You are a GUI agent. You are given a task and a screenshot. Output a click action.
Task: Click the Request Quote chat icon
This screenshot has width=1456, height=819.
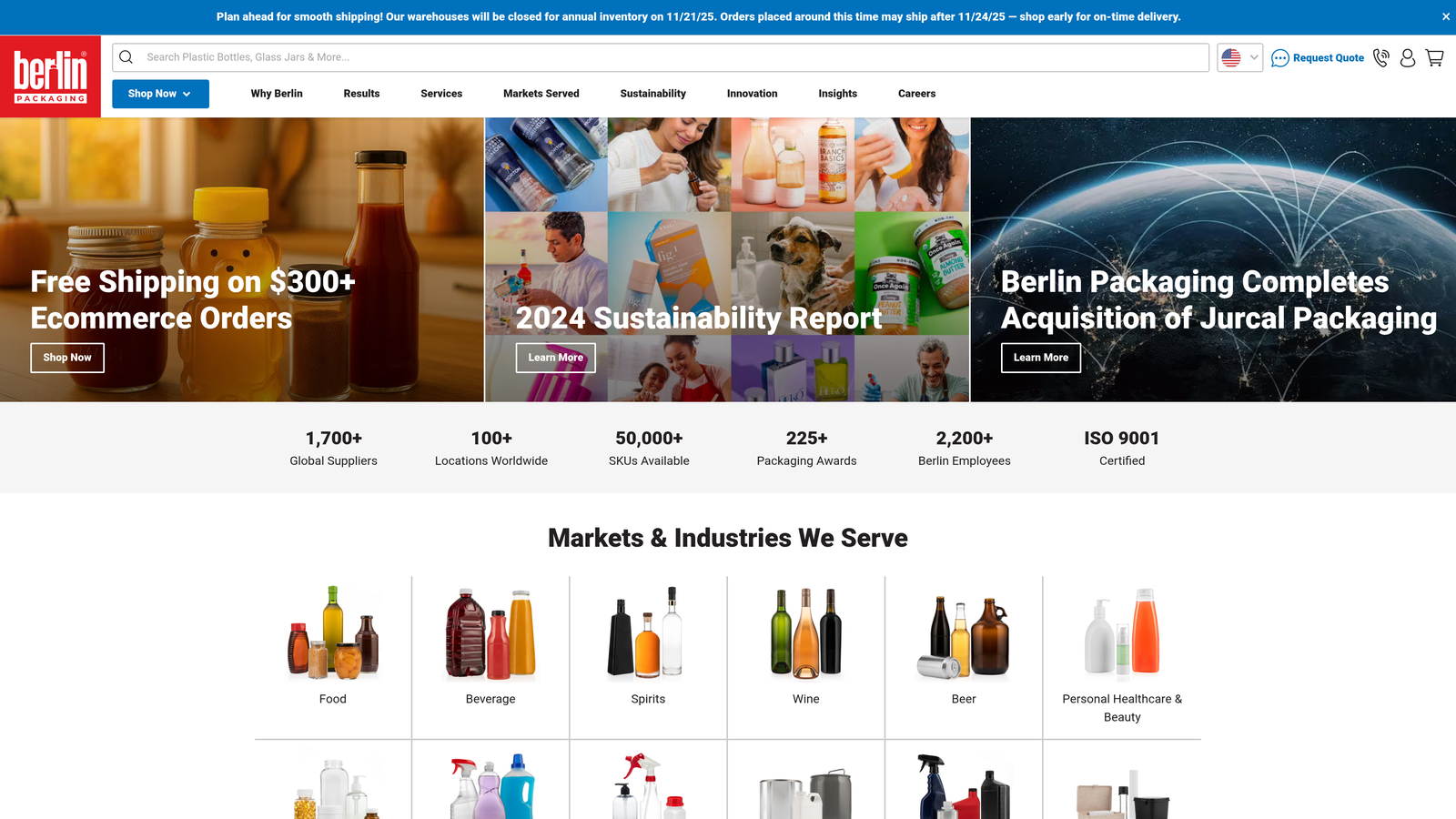coord(1279,58)
